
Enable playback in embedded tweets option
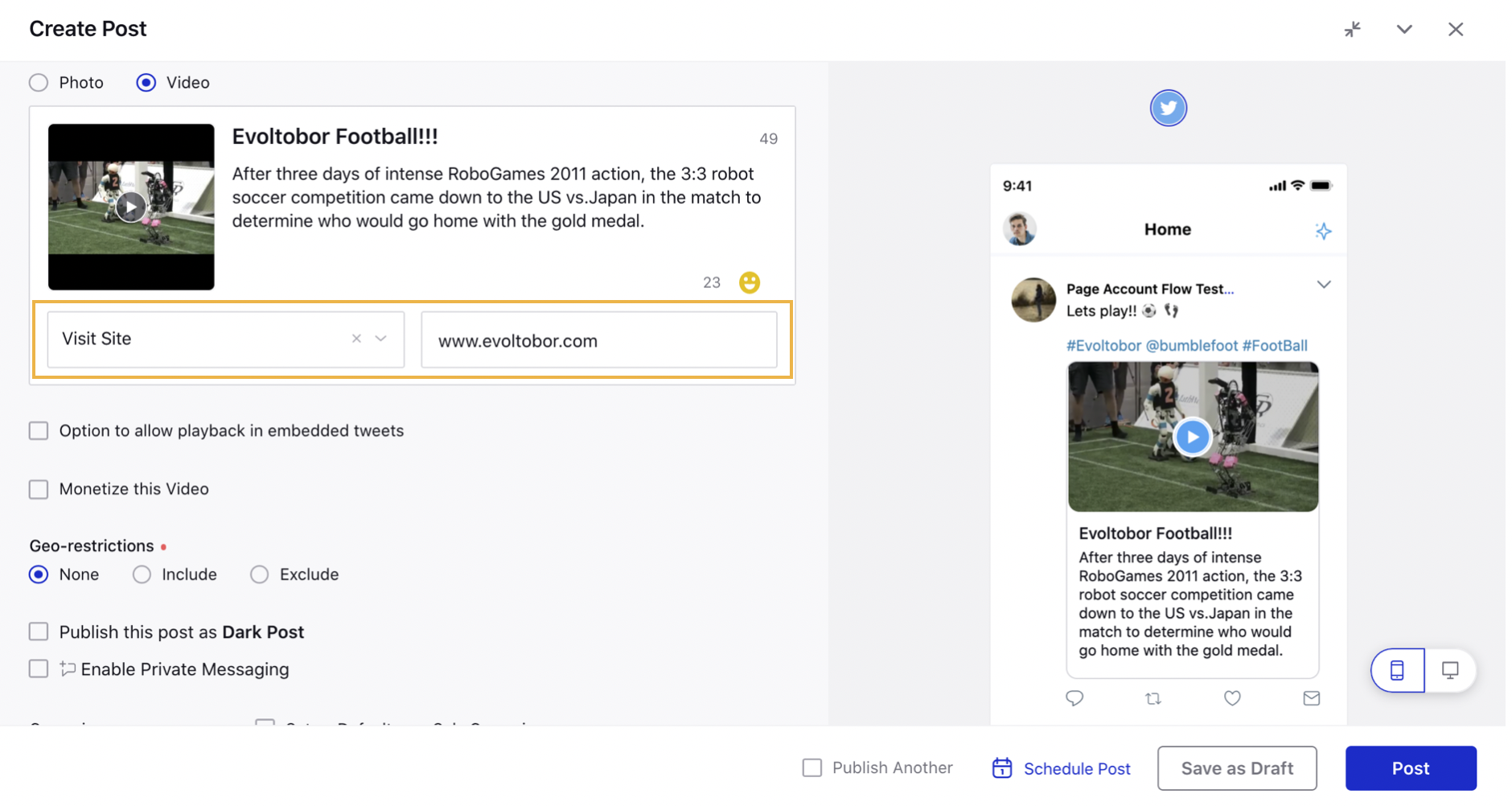pyautogui.click(x=39, y=430)
